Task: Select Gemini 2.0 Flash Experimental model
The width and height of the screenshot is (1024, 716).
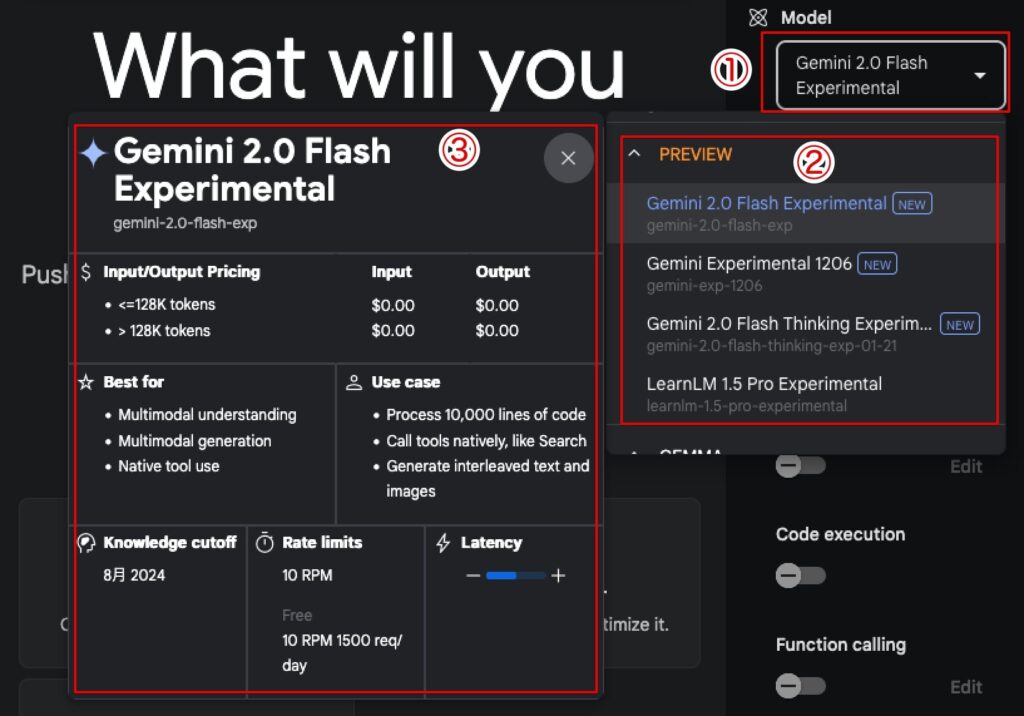Action: point(805,213)
